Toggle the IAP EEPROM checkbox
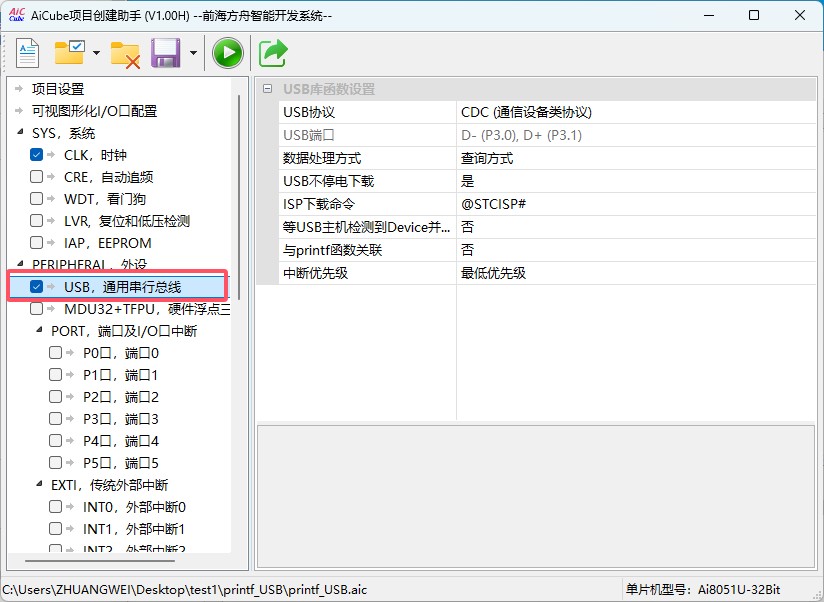824x602 pixels. (x=36, y=243)
